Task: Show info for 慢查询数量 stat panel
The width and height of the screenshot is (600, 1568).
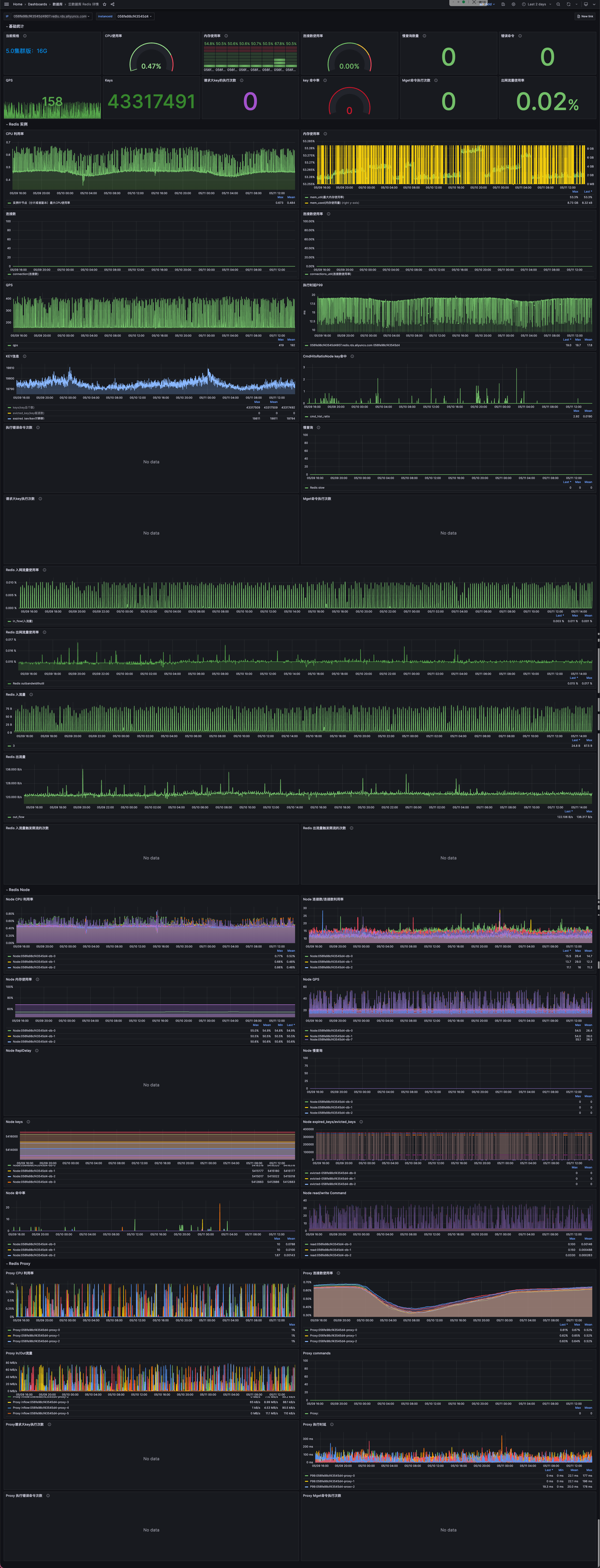Action: point(424,36)
